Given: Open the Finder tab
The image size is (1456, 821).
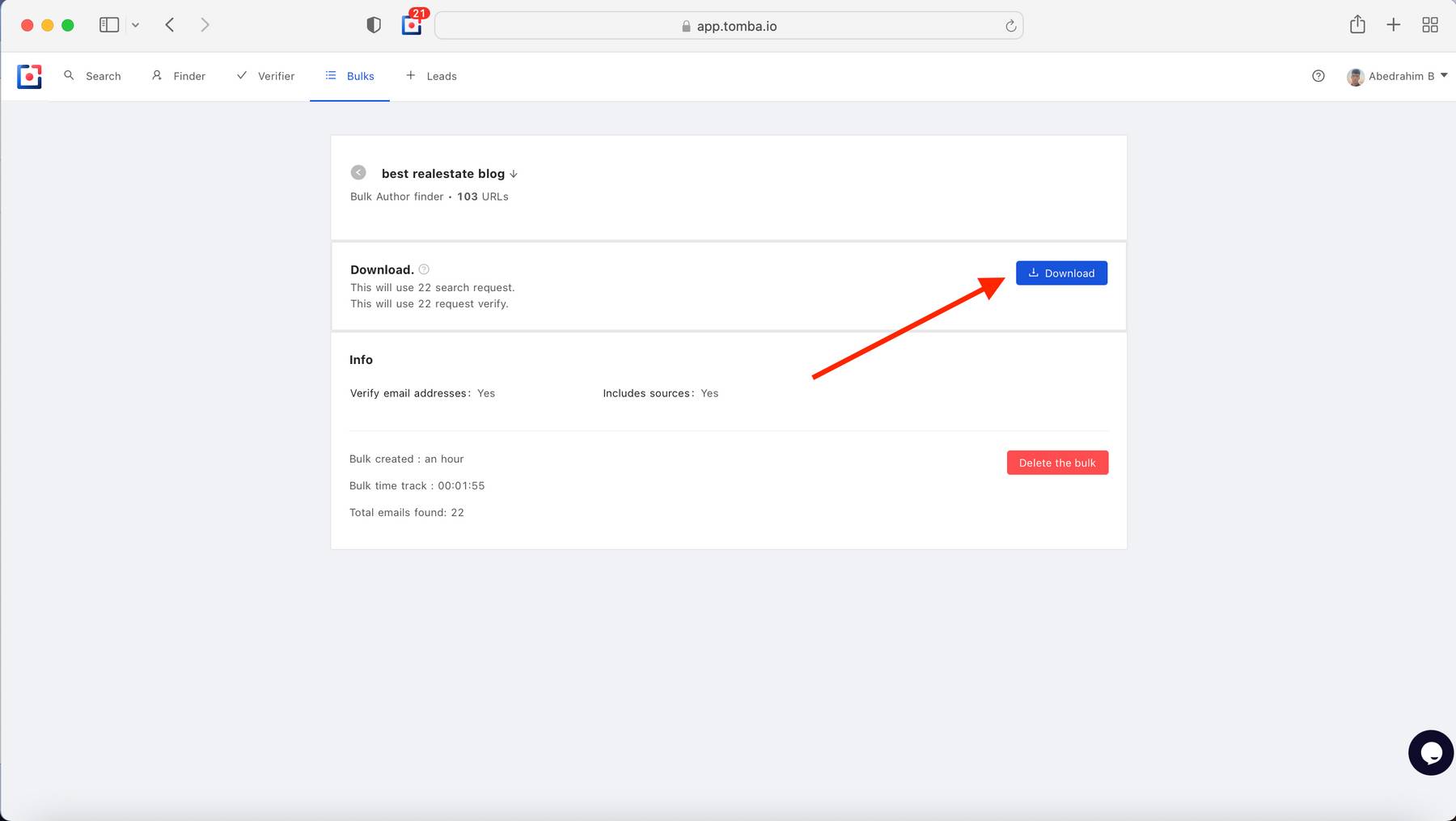Looking at the screenshot, I should [x=179, y=76].
